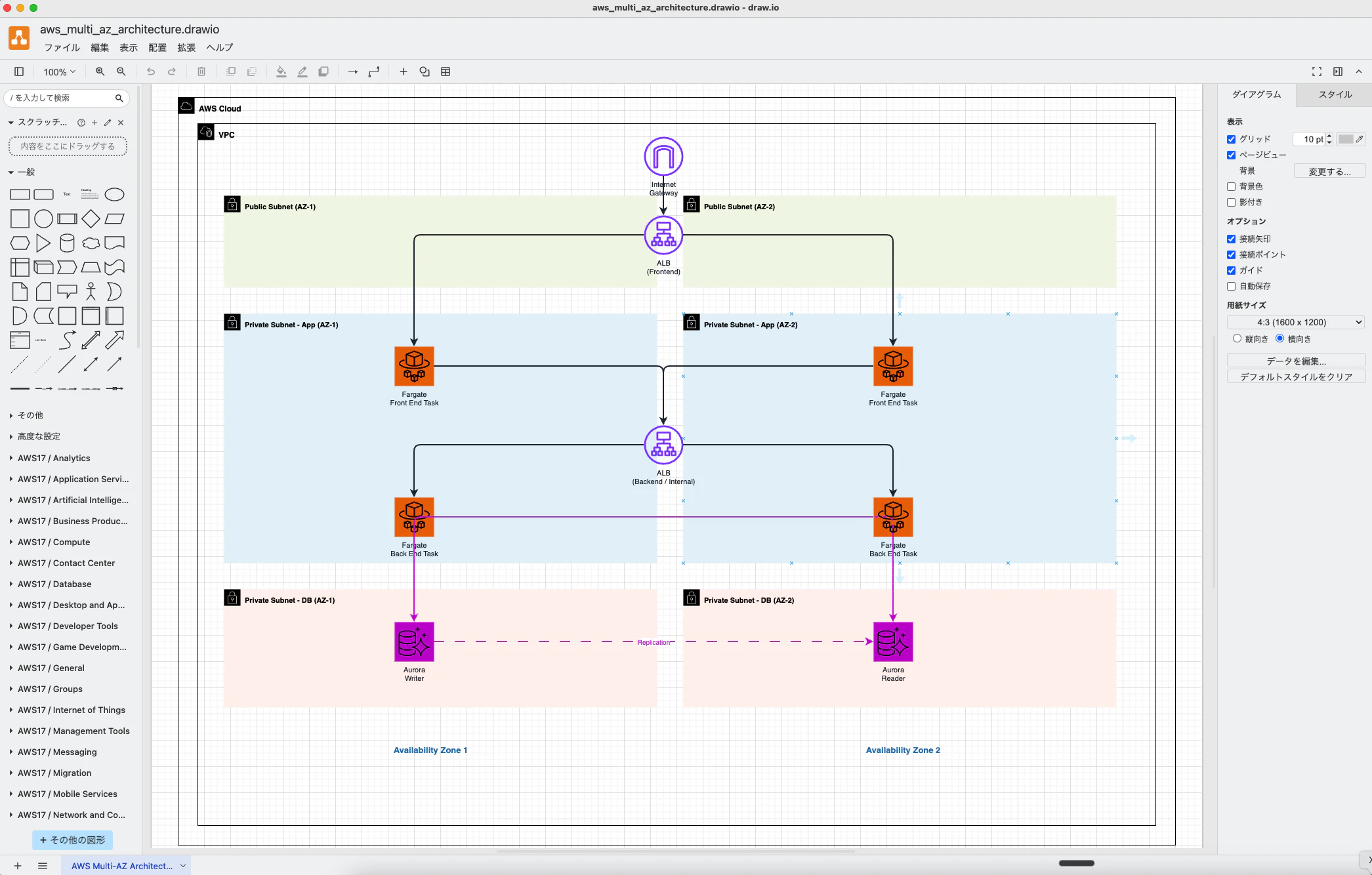
Task: Select the Aurora Writer database icon
Action: point(414,641)
